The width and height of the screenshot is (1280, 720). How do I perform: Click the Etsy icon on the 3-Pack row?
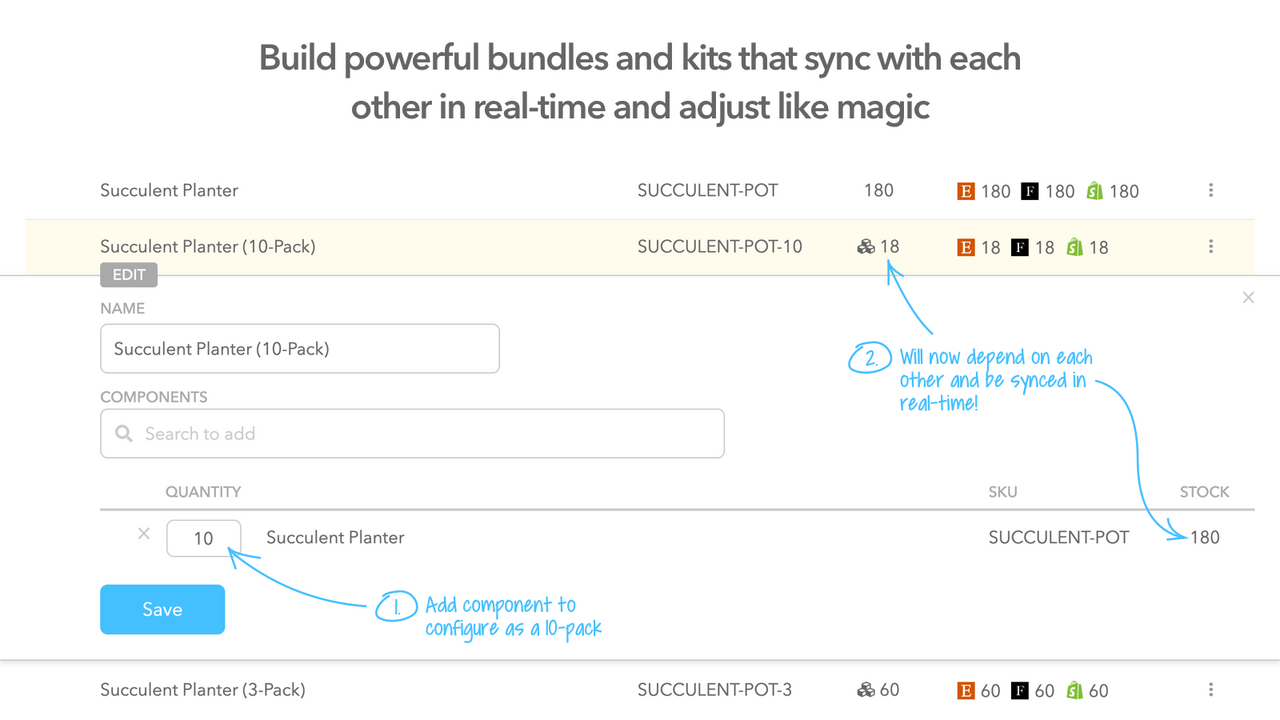[x=967, y=690]
